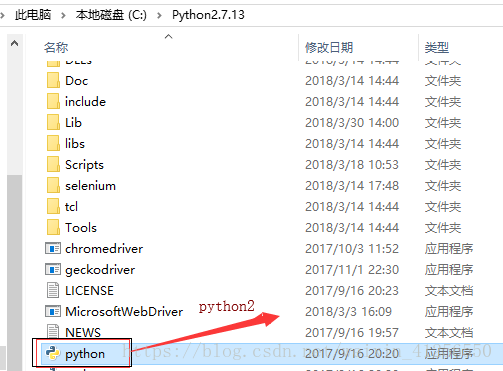Select the file name selenium

(90, 186)
